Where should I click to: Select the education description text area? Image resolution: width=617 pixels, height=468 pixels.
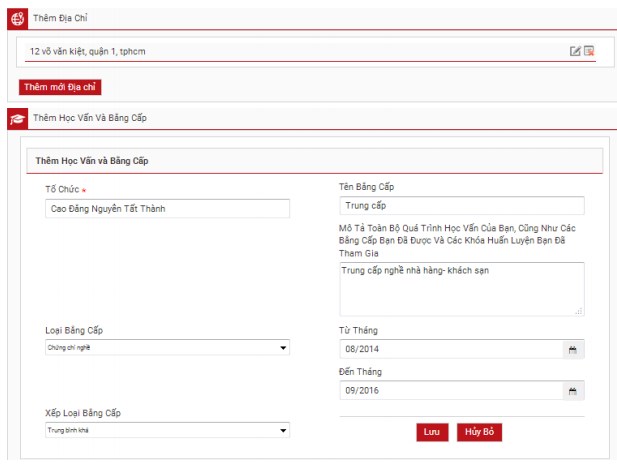[x=461, y=289]
